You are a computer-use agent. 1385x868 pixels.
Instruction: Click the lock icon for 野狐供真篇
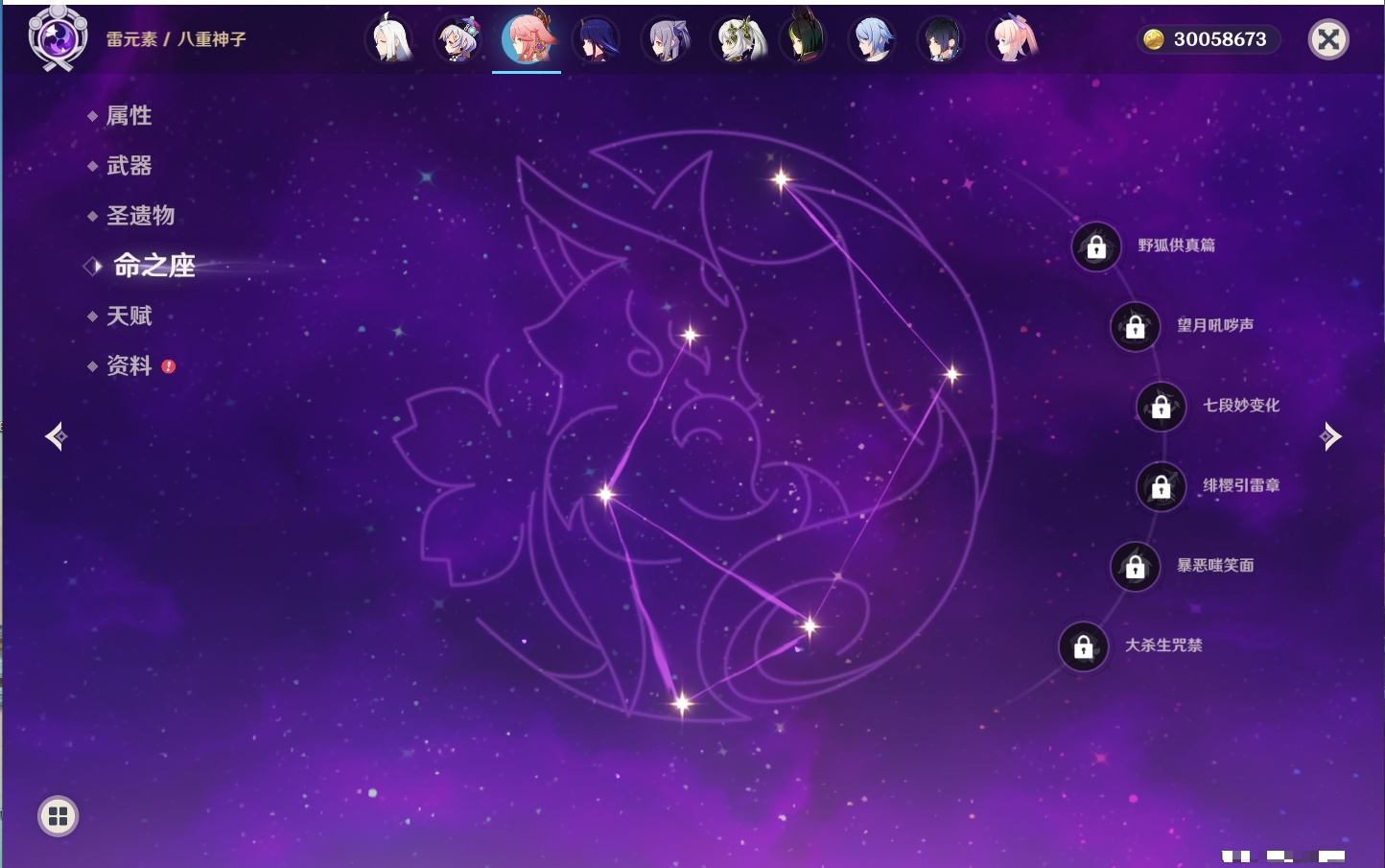1096,246
